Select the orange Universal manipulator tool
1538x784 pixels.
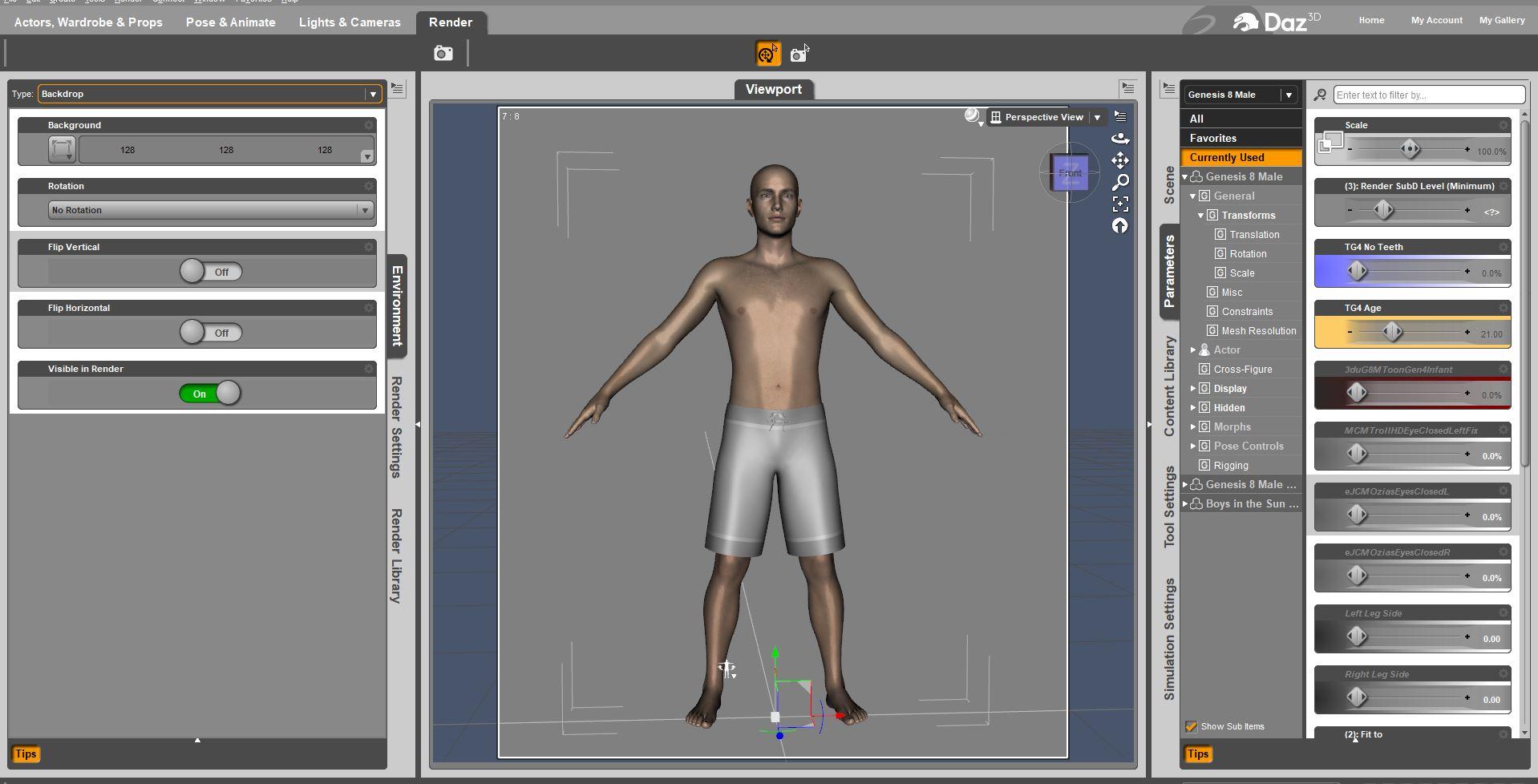click(768, 54)
